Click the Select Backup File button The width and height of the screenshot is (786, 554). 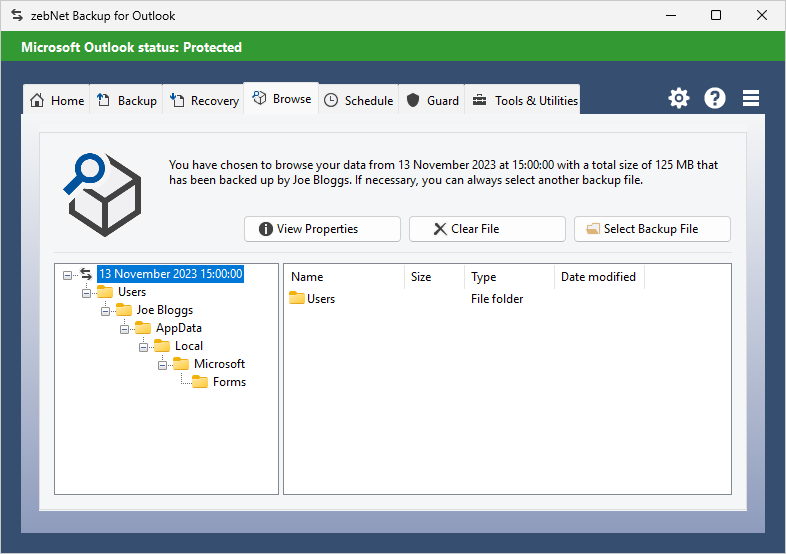coord(652,229)
